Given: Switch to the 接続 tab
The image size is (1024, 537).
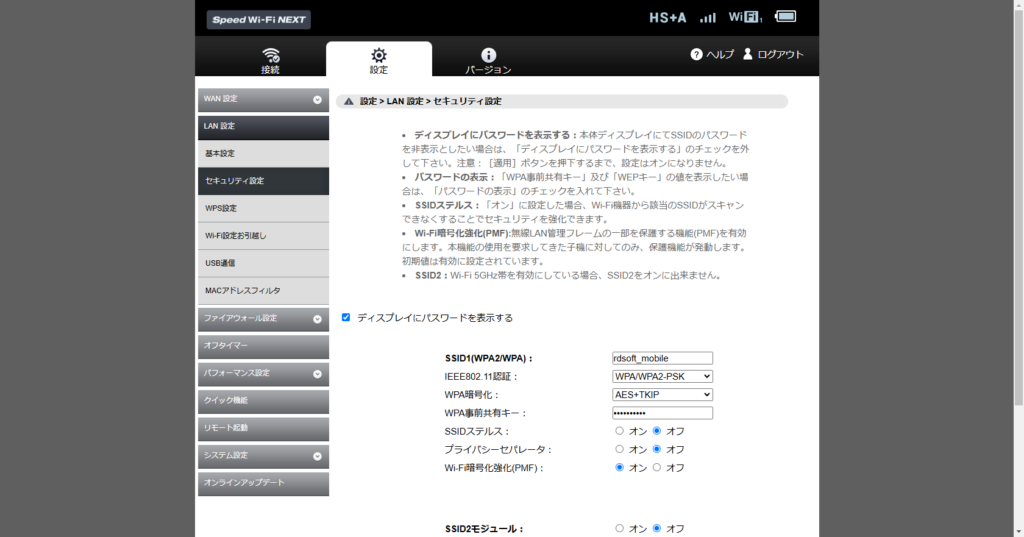Looking at the screenshot, I should click(270, 60).
